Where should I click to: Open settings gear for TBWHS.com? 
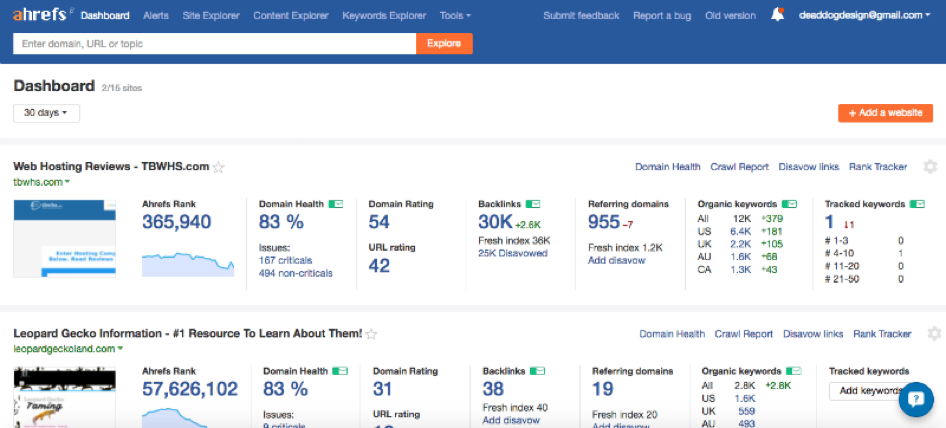pyautogui.click(x=930, y=167)
